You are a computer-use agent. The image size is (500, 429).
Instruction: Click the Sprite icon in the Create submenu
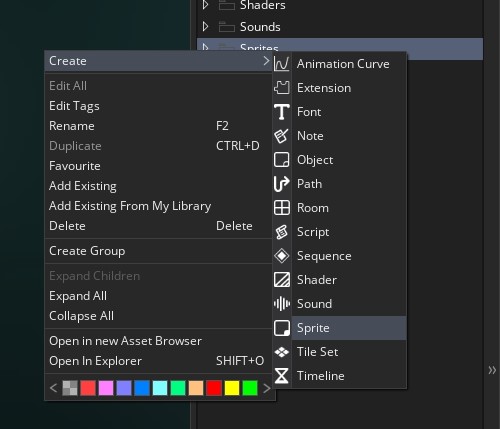[x=282, y=328]
